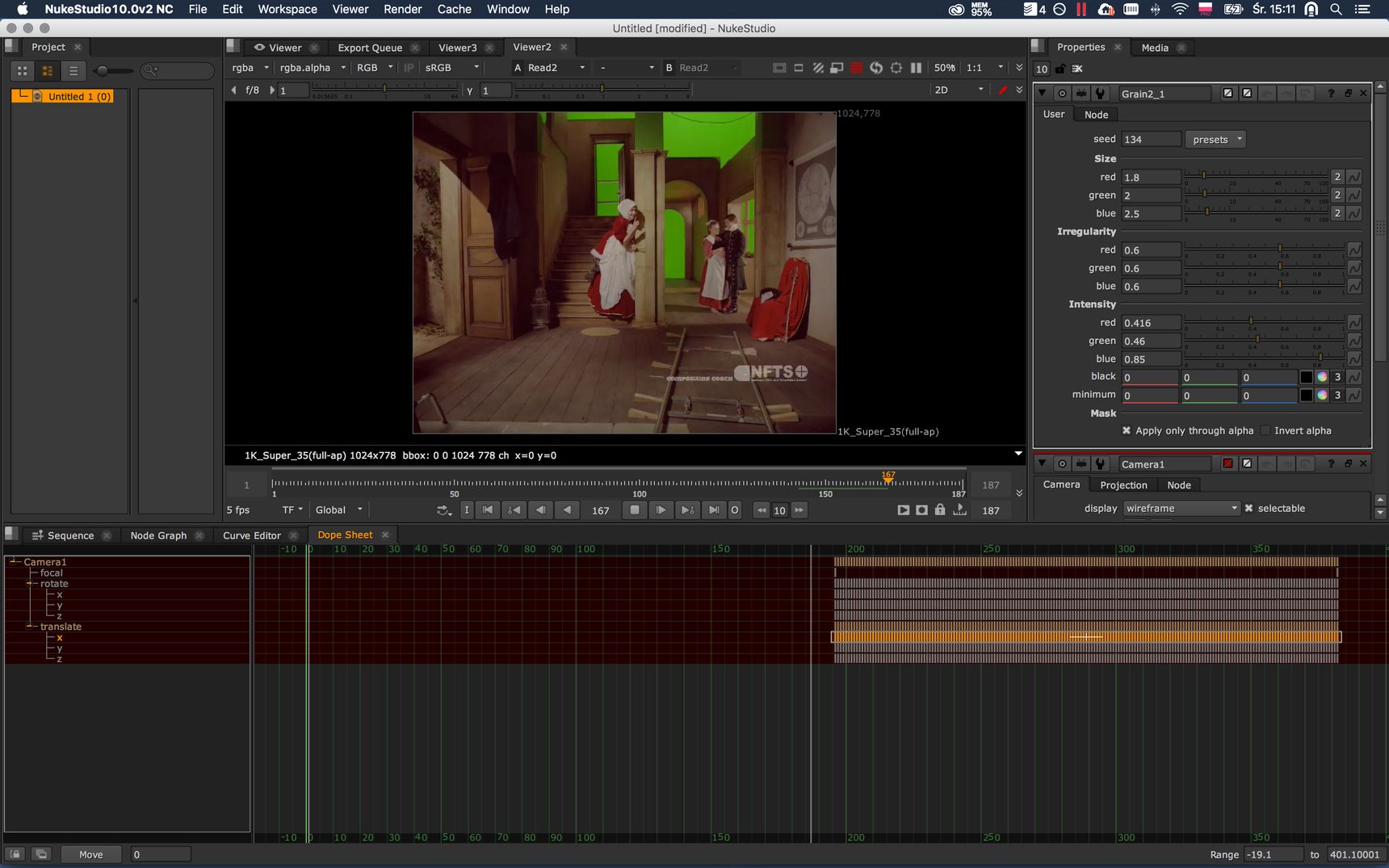
Task: Click the playback loop mode icon
Action: pos(444,509)
